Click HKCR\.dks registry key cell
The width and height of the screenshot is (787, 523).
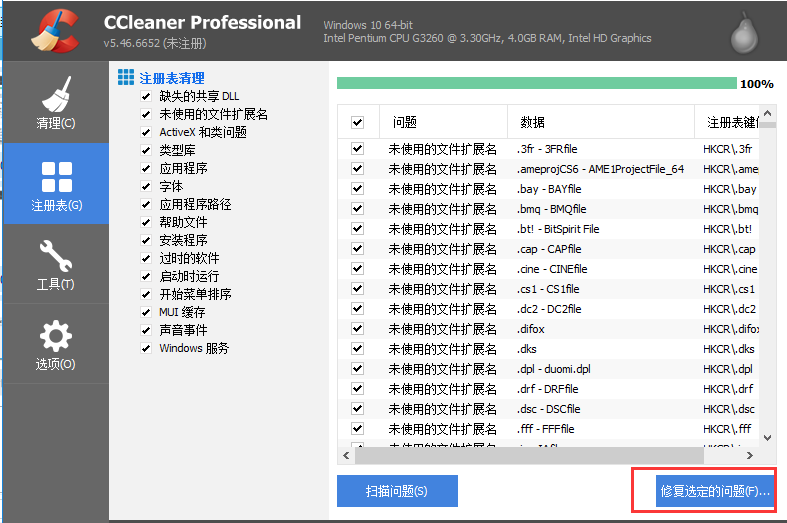(729, 349)
